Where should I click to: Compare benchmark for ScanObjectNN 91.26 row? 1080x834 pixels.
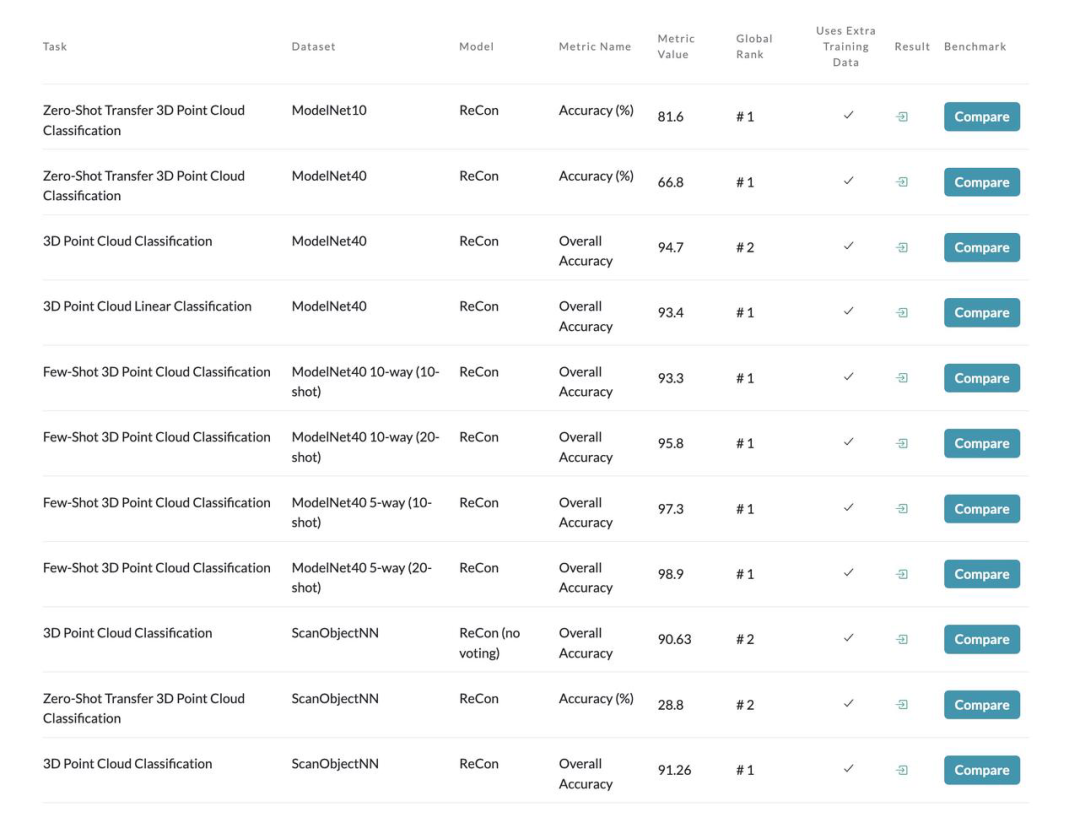tap(982, 770)
